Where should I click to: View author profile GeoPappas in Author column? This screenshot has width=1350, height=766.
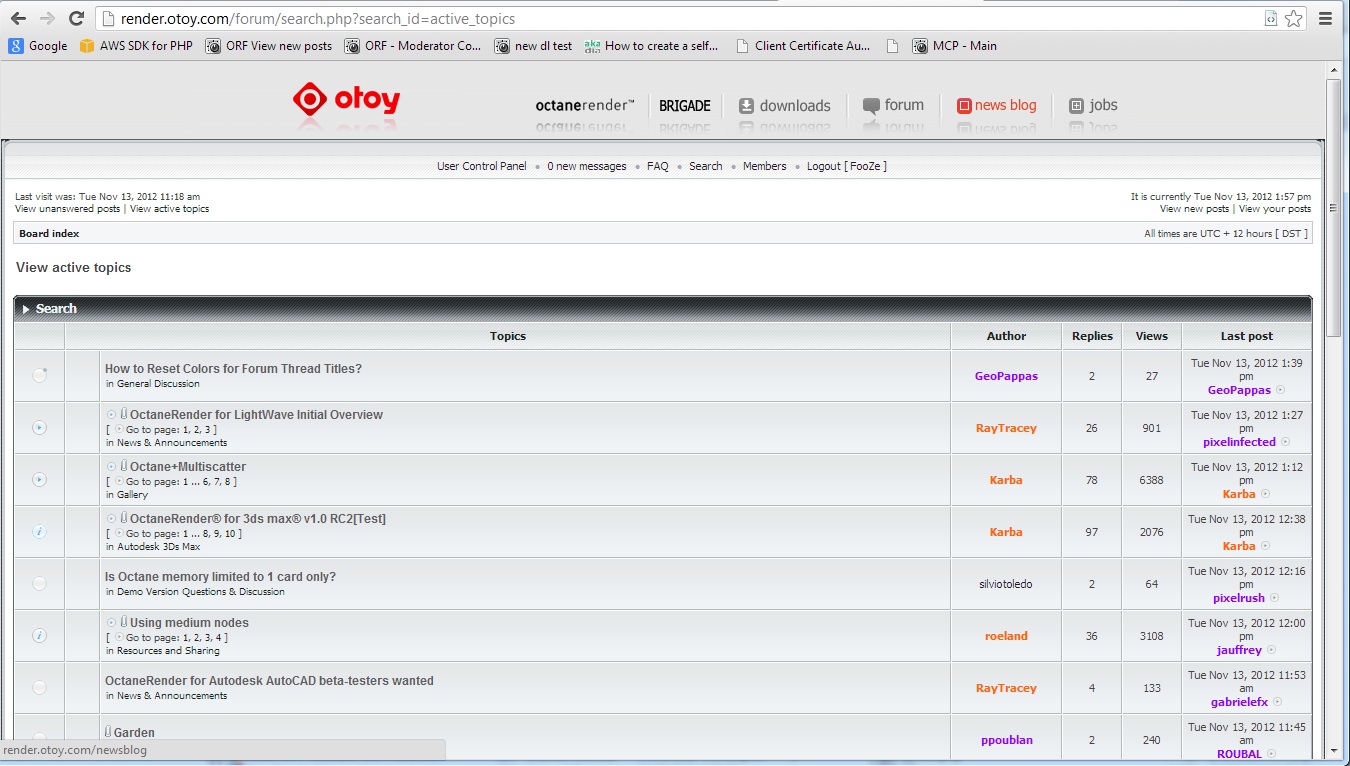point(1006,376)
